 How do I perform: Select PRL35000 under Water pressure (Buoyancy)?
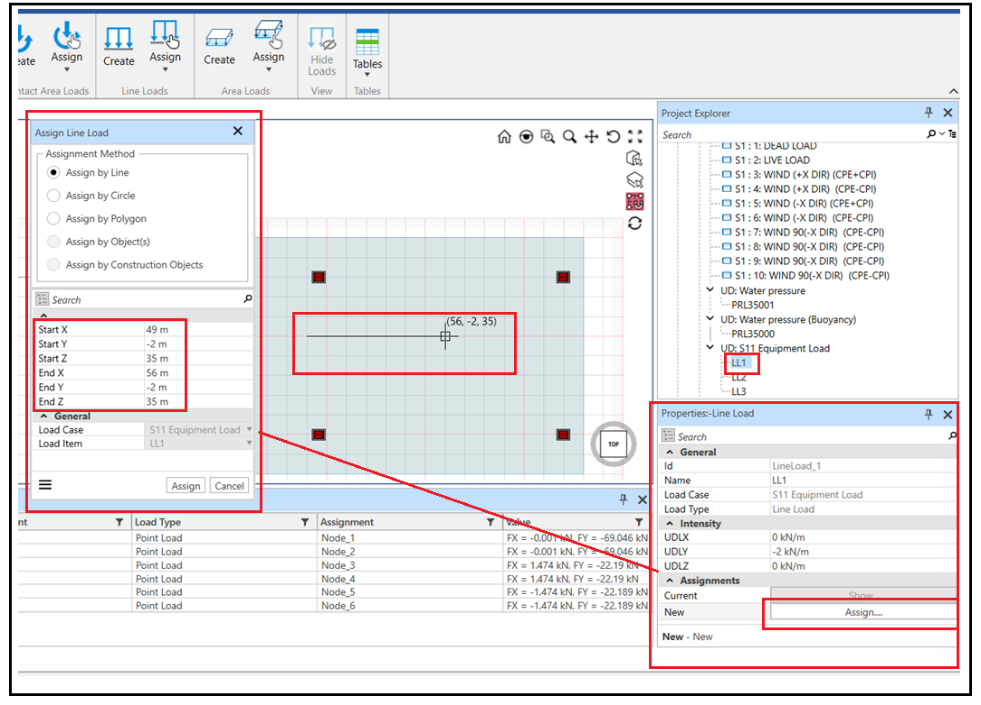click(755, 334)
